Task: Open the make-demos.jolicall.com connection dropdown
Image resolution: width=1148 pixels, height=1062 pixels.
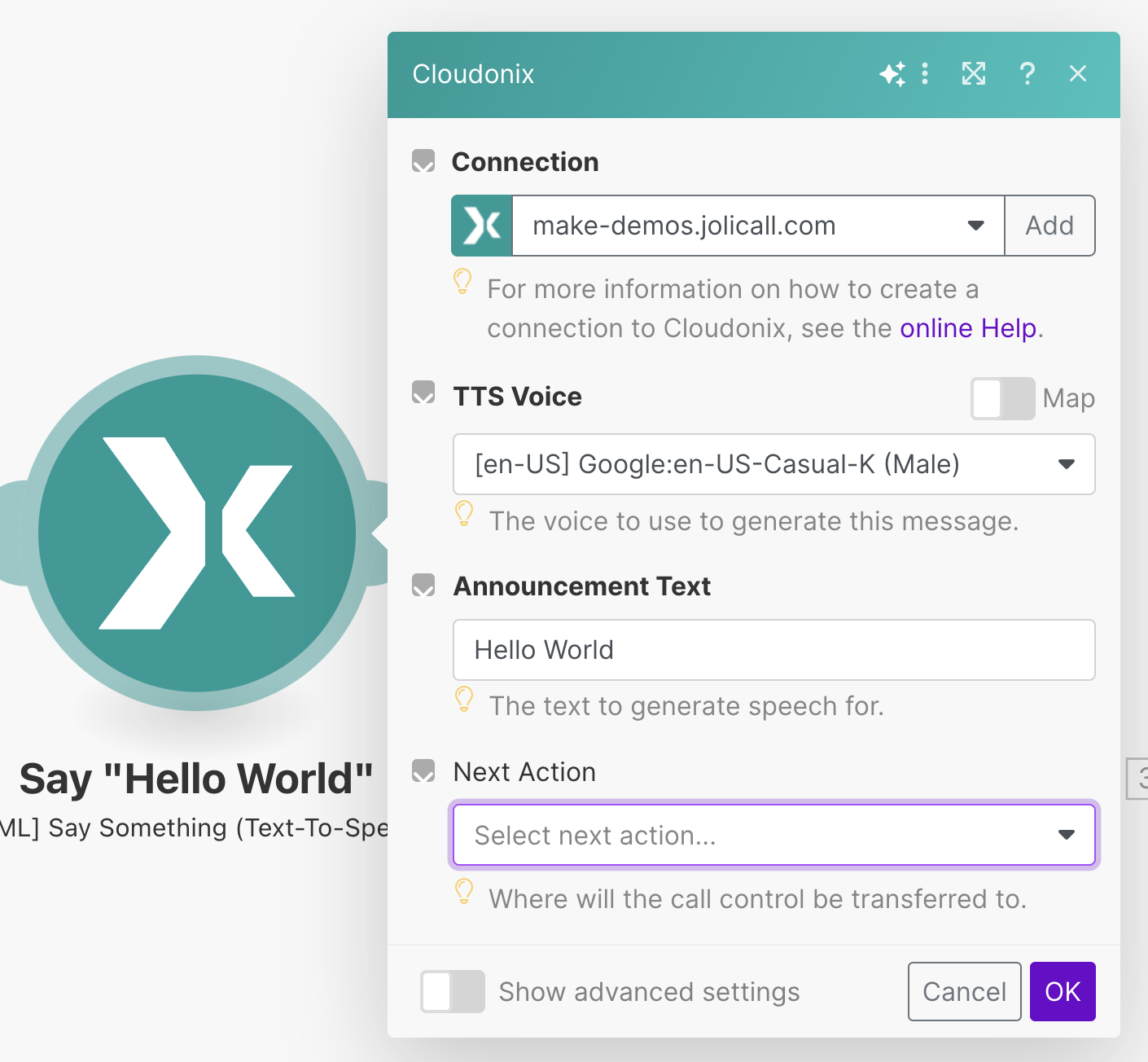Action: coord(757,226)
